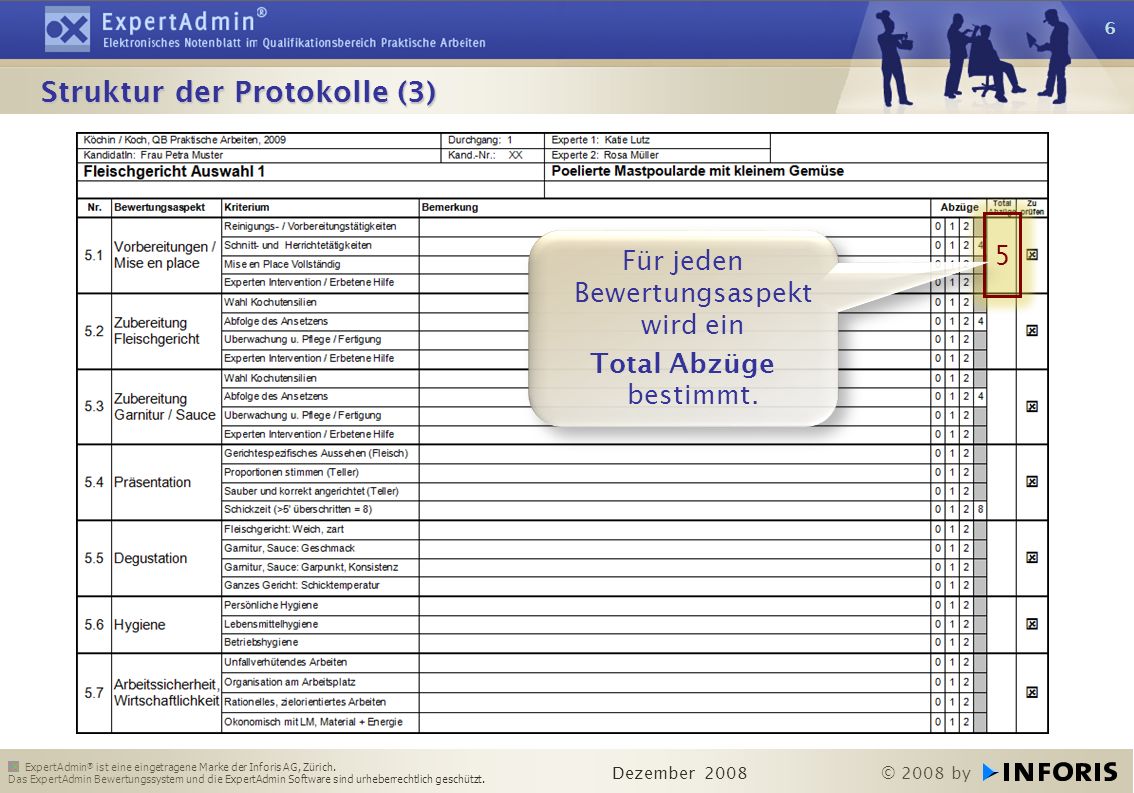This screenshot has height=793, width=1134.
Task: Click criterion 'Garnitur, Sauce: Garpunkt, Konsistenz'
Action: (x=311, y=567)
